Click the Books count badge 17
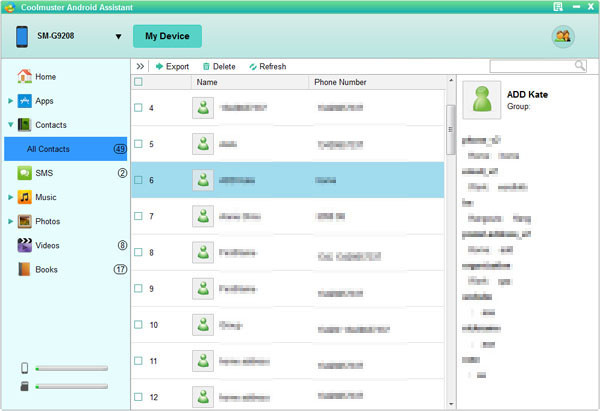Image resolution: width=600 pixels, height=411 pixels. pyautogui.click(x=120, y=269)
